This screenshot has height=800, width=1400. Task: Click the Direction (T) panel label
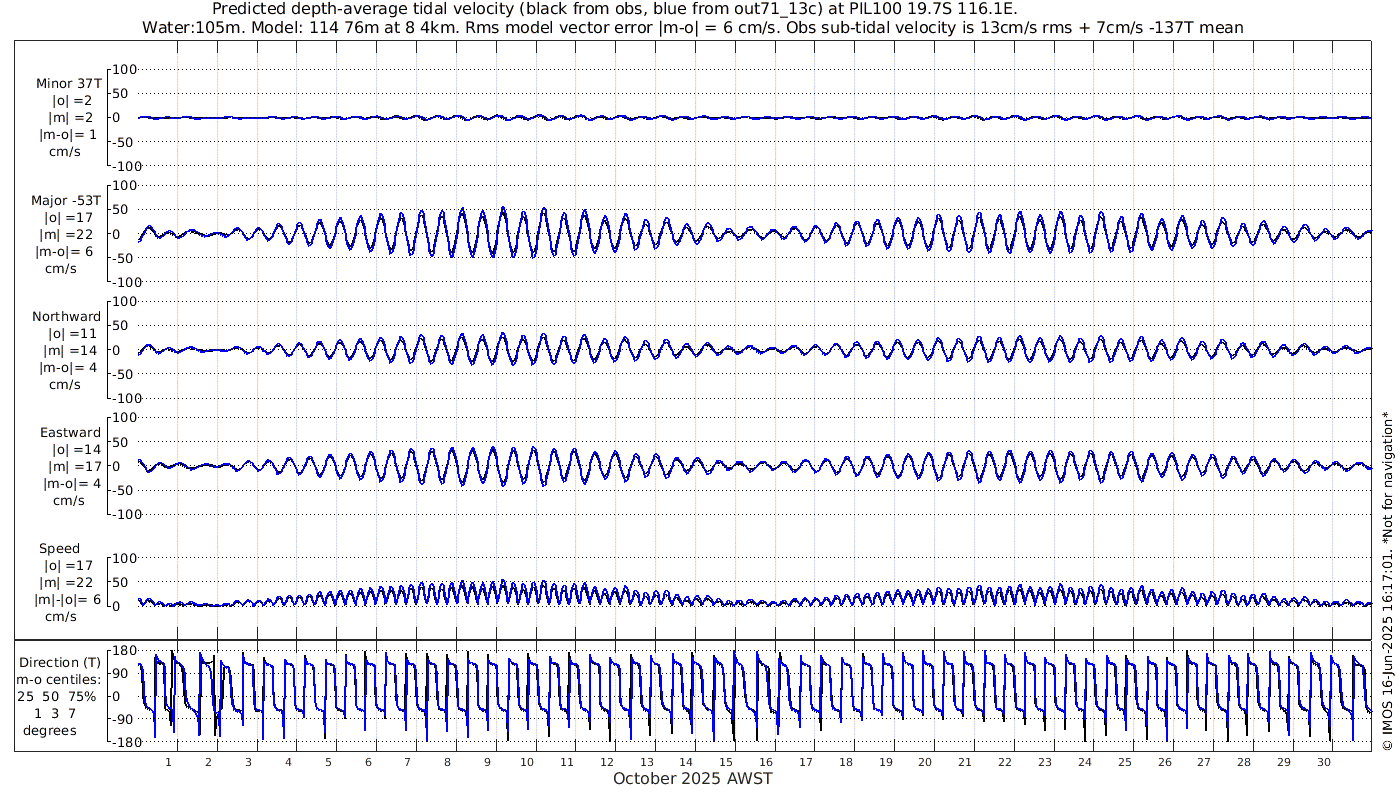[x=61, y=662]
